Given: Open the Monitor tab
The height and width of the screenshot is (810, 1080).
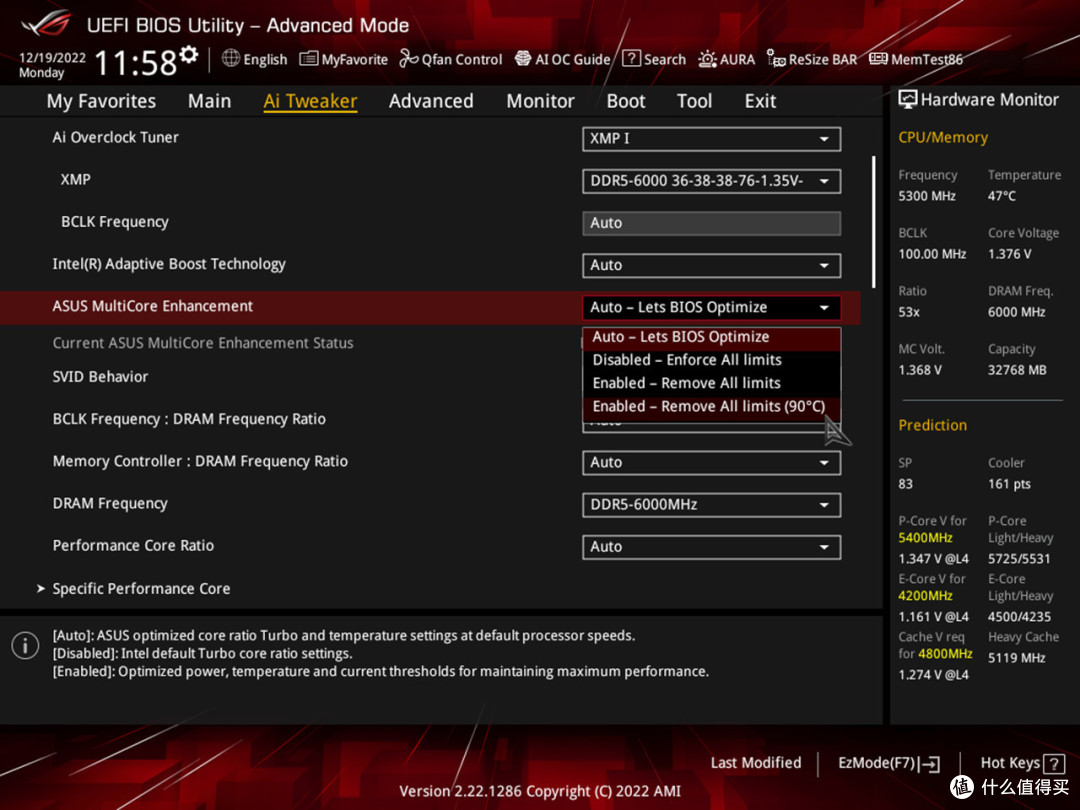Looking at the screenshot, I should [x=541, y=101].
